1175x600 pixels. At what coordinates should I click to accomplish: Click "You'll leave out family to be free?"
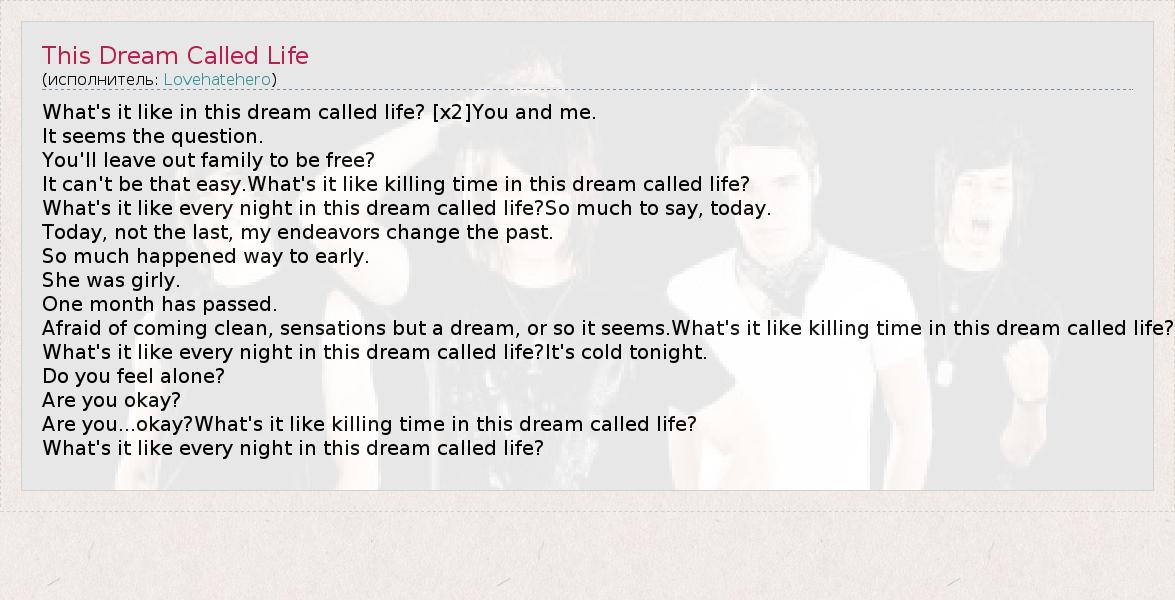pyautogui.click(x=208, y=160)
